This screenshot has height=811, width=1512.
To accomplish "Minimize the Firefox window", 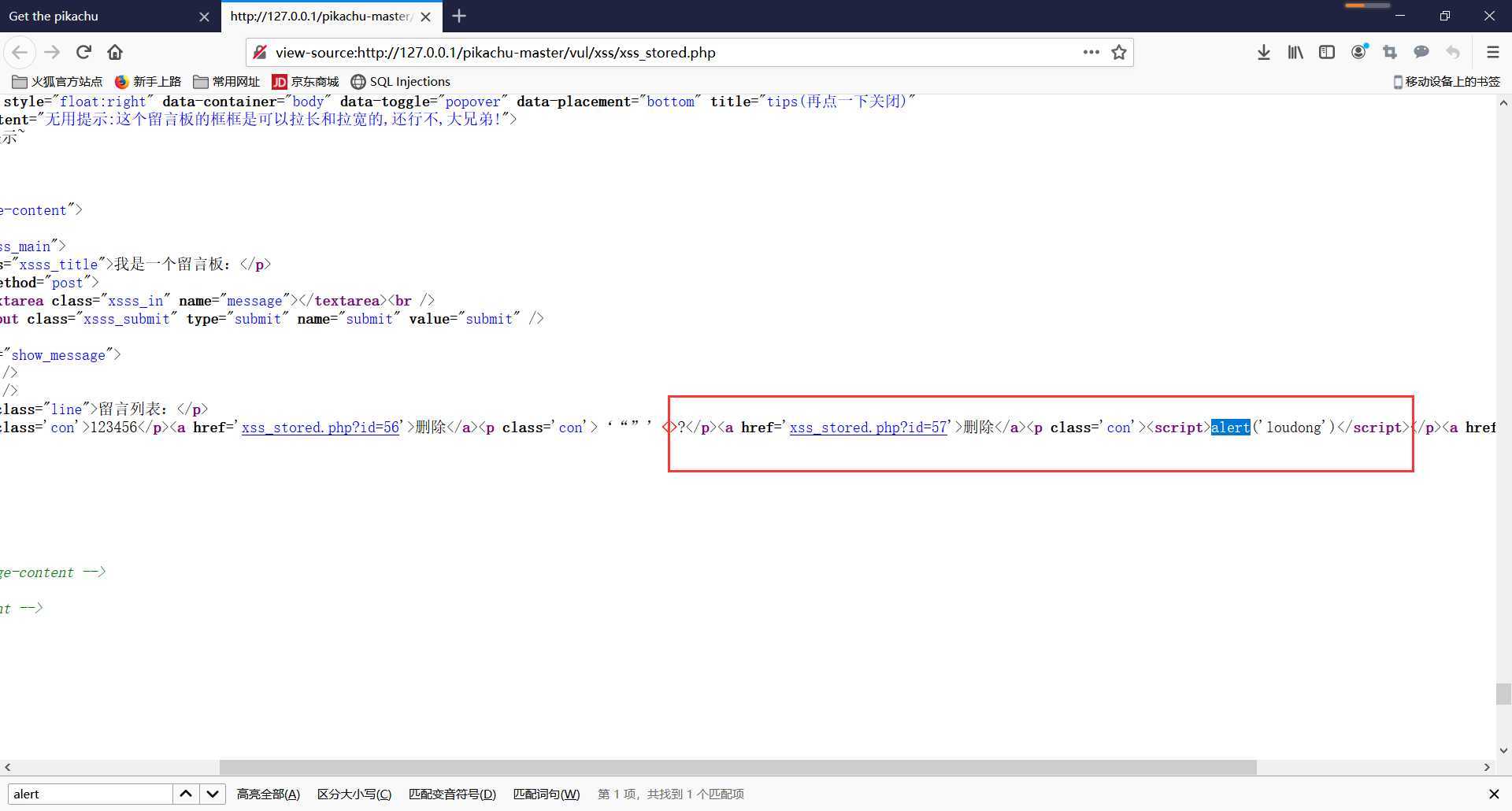I will [1399, 16].
